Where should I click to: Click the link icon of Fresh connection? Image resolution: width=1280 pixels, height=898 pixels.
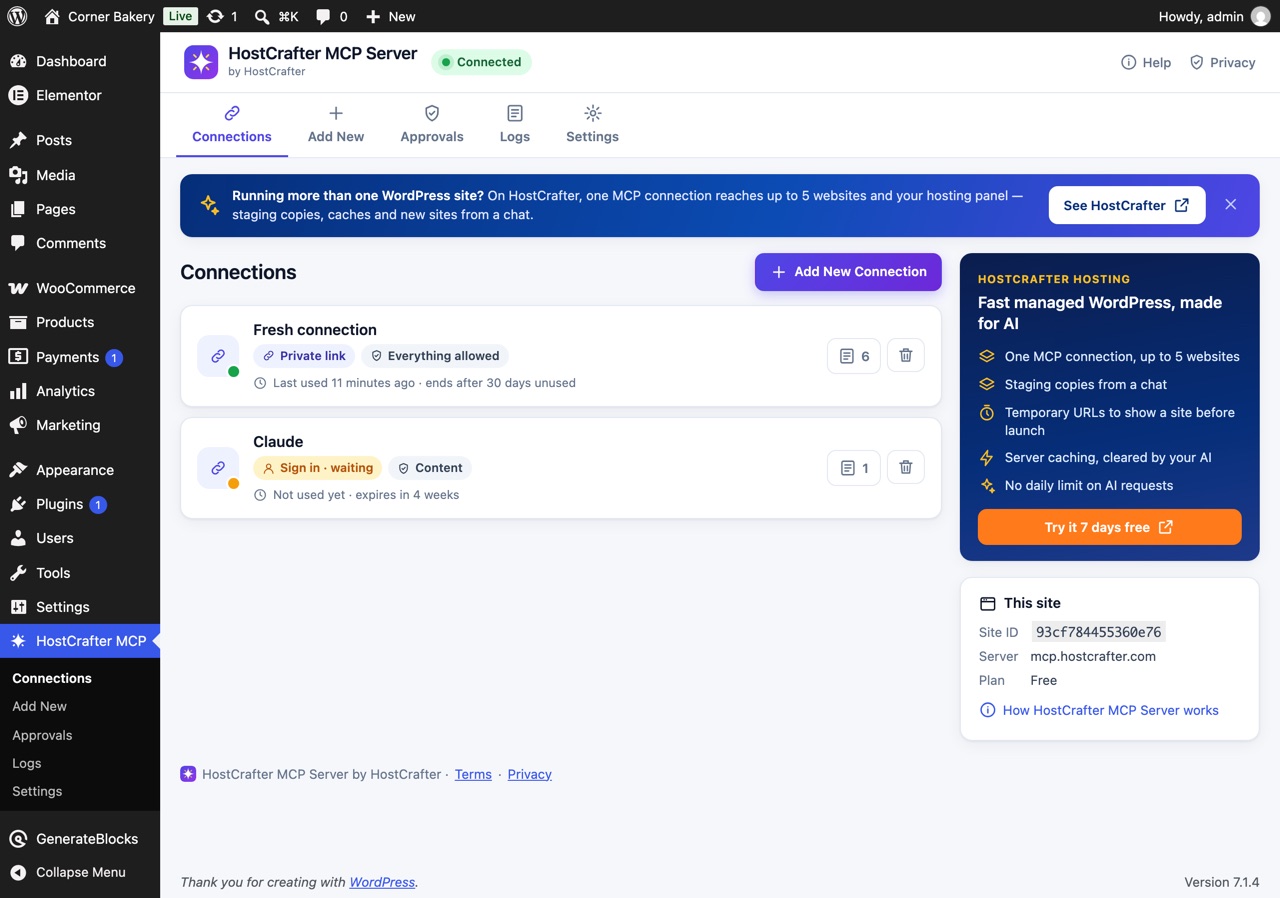click(x=218, y=356)
